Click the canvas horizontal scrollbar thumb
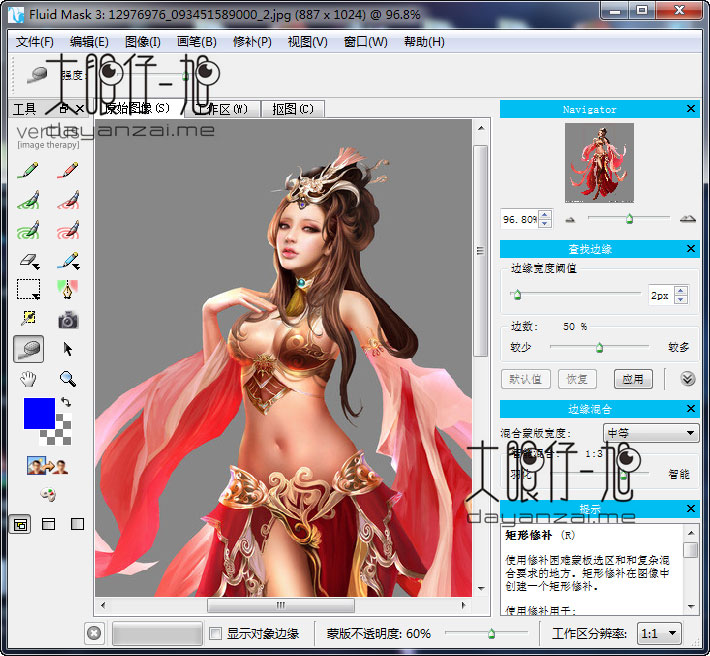This screenshot has width=710, height=656. click(281, 605)
